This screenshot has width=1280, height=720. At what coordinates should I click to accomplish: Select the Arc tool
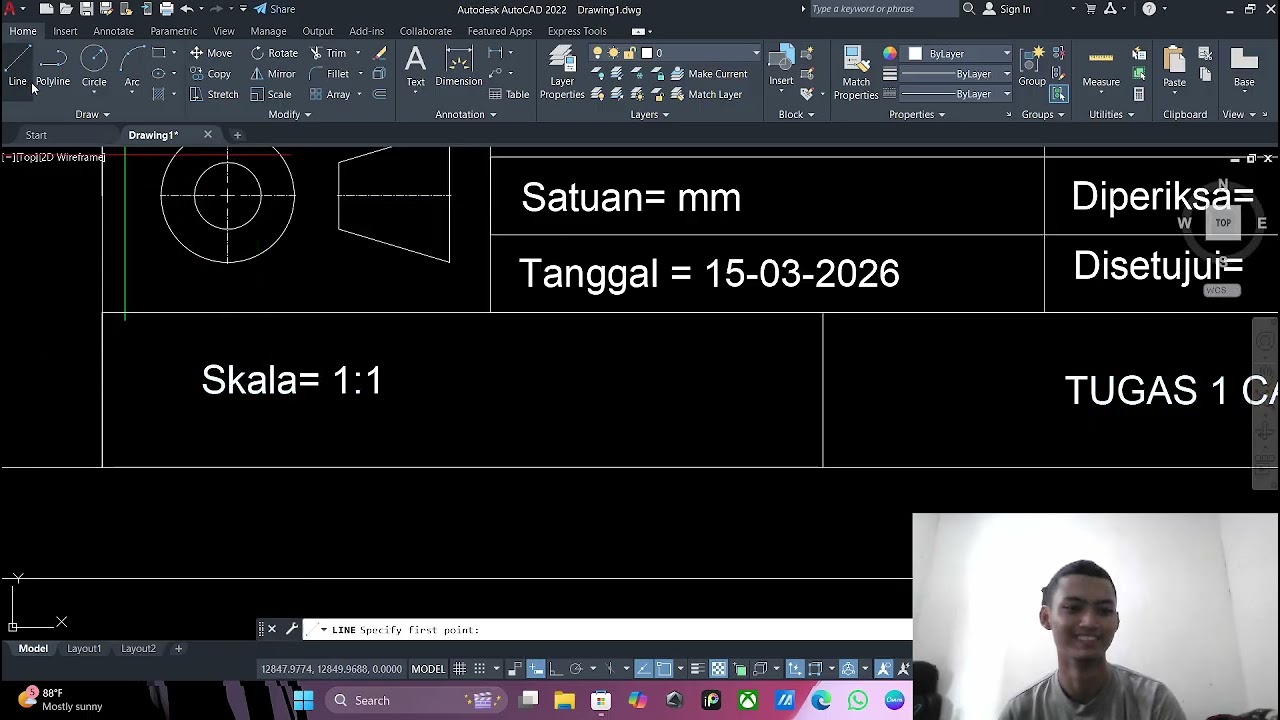pos(132,66)
